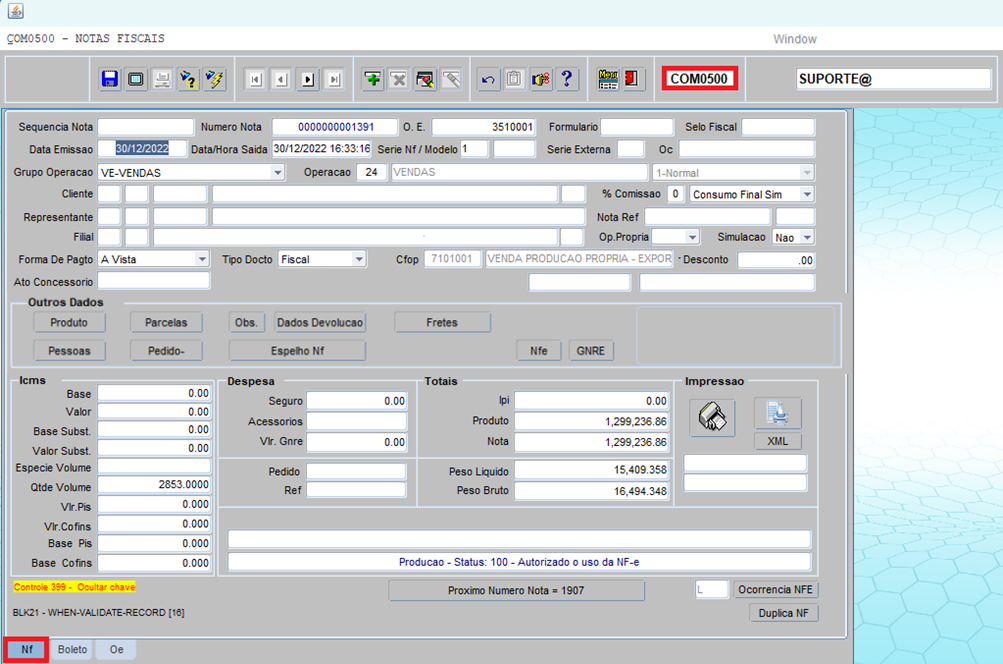
Task: Click the Duplica NF button
Action: click(x=783, y=614)
